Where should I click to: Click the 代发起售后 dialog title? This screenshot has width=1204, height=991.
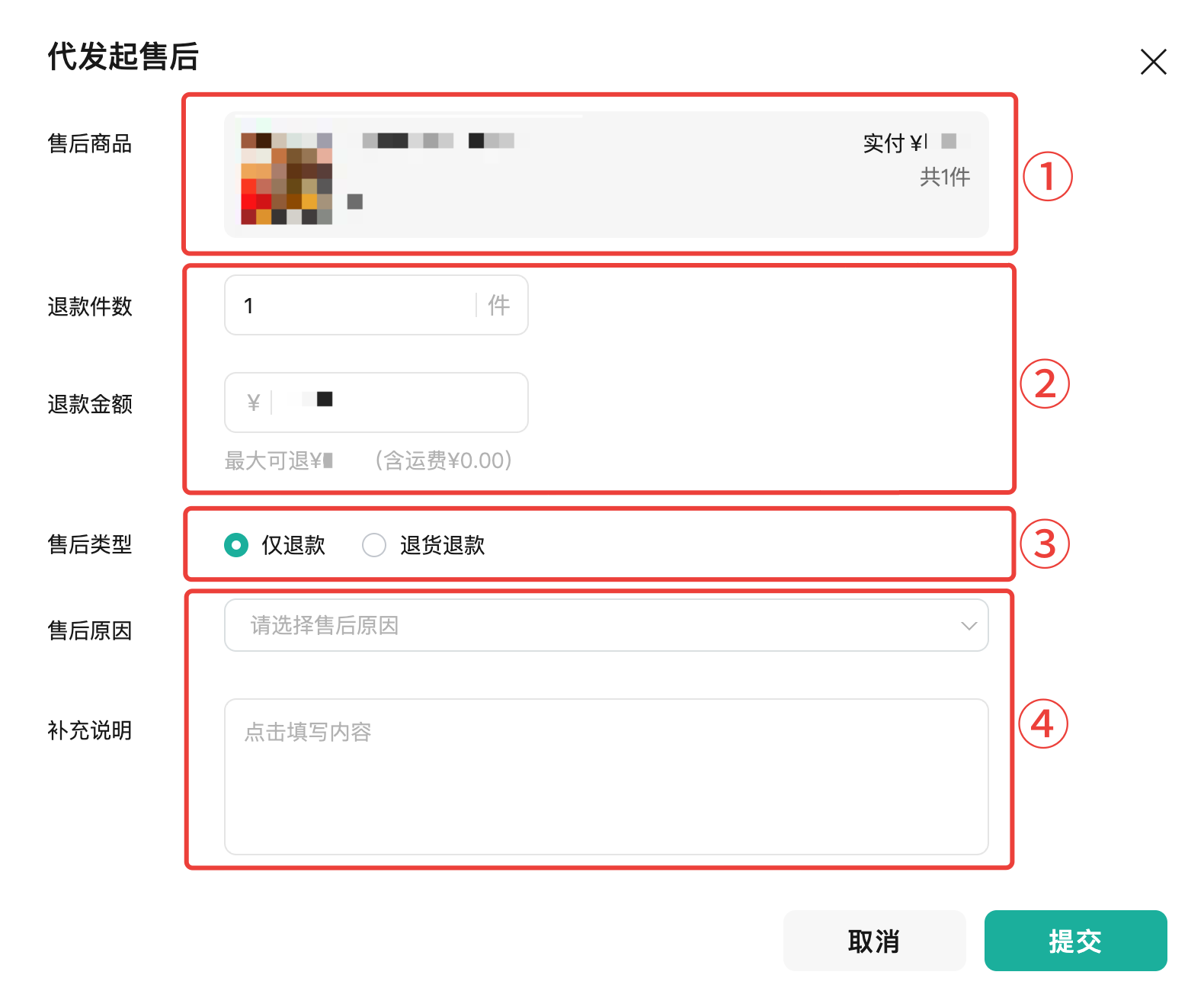tap(122, 56)
